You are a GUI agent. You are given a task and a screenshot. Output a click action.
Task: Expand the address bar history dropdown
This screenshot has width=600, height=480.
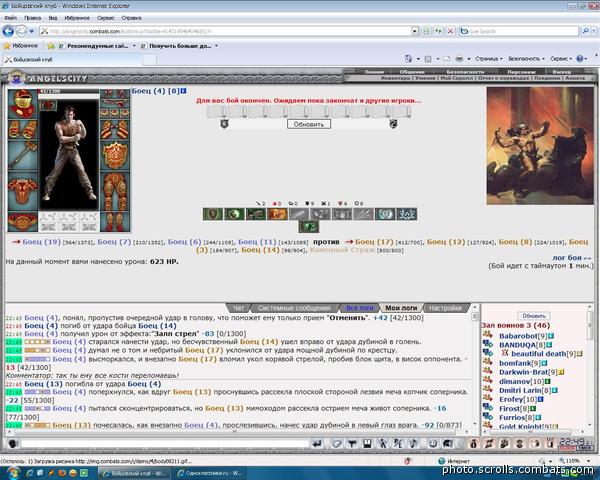click(415, 31)
